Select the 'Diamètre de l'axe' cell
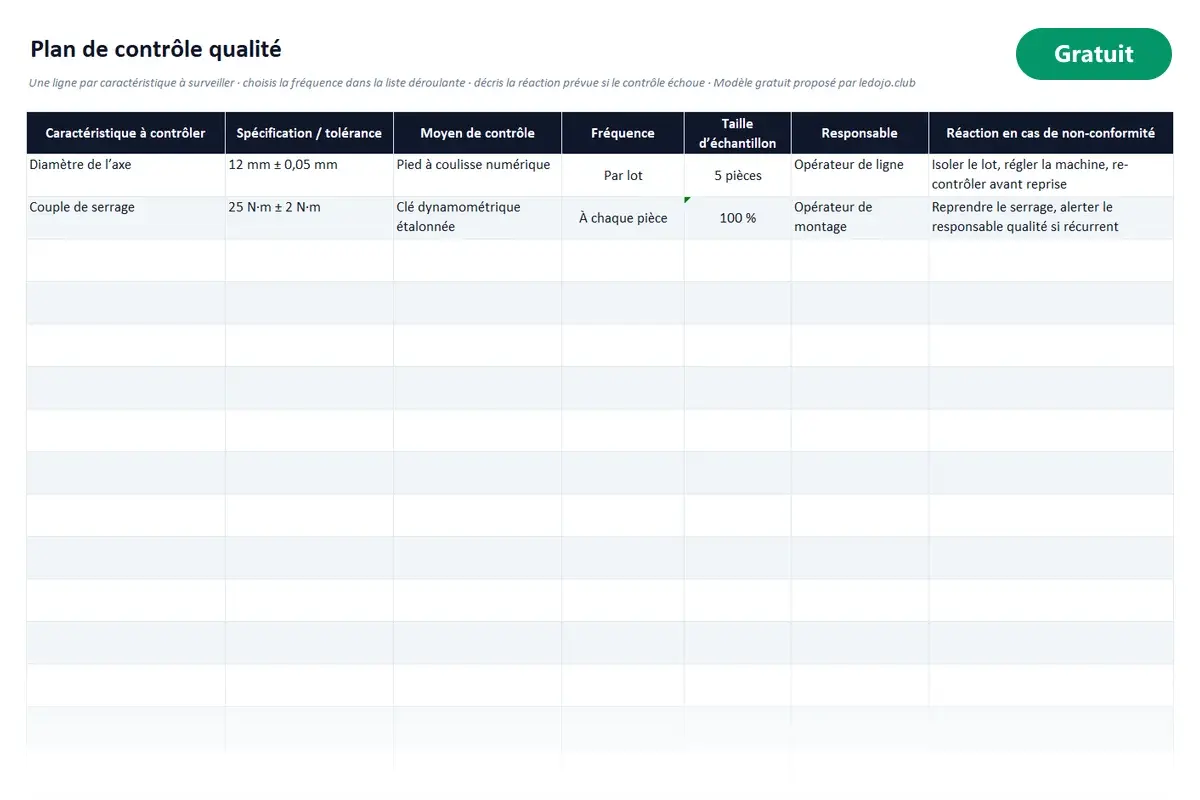This screenshot has width=1200, height=800. [x=126, y=175]
